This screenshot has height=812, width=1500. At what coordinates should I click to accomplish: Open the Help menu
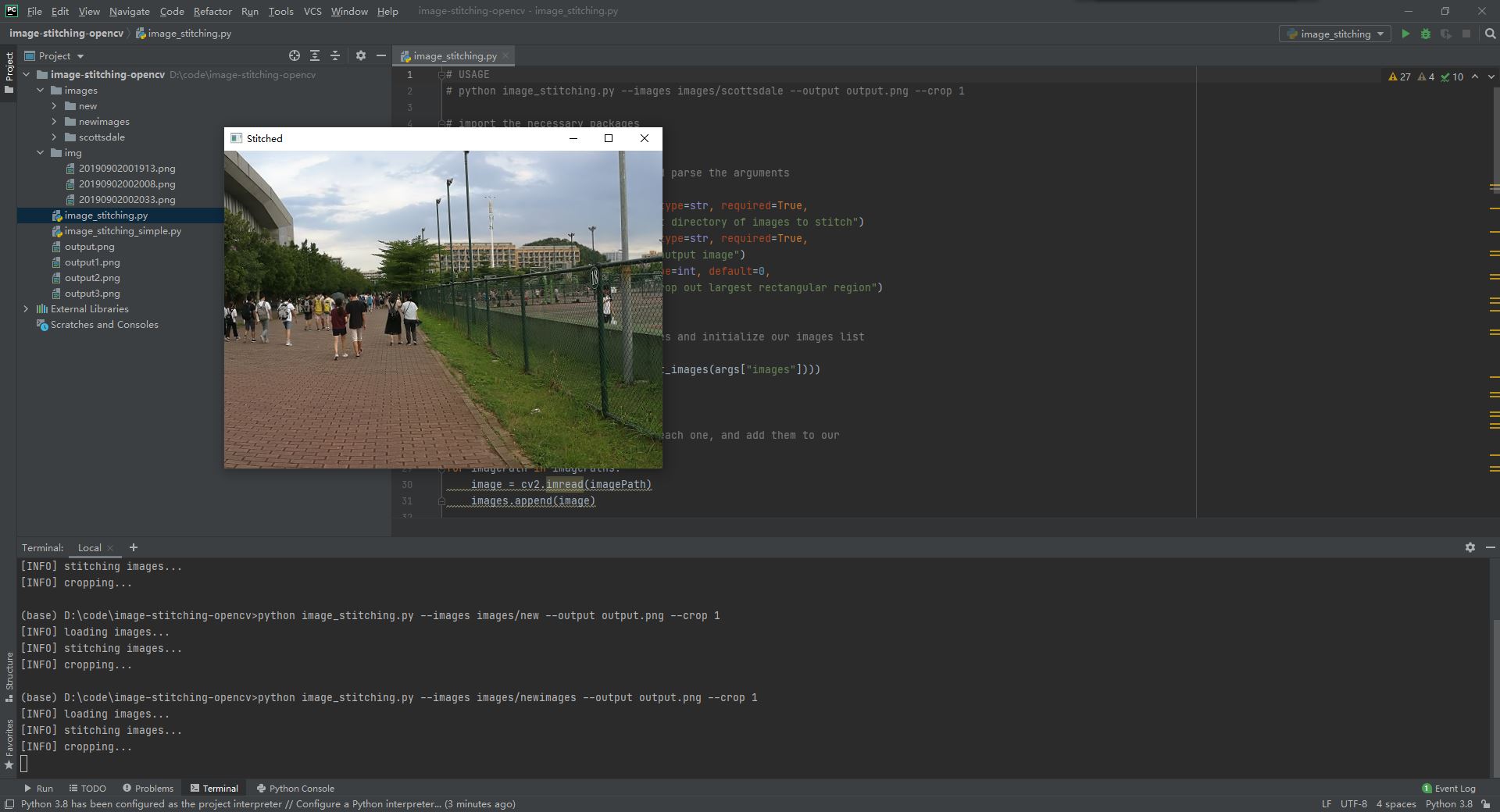pyautogui.click(x=387, y=11)
